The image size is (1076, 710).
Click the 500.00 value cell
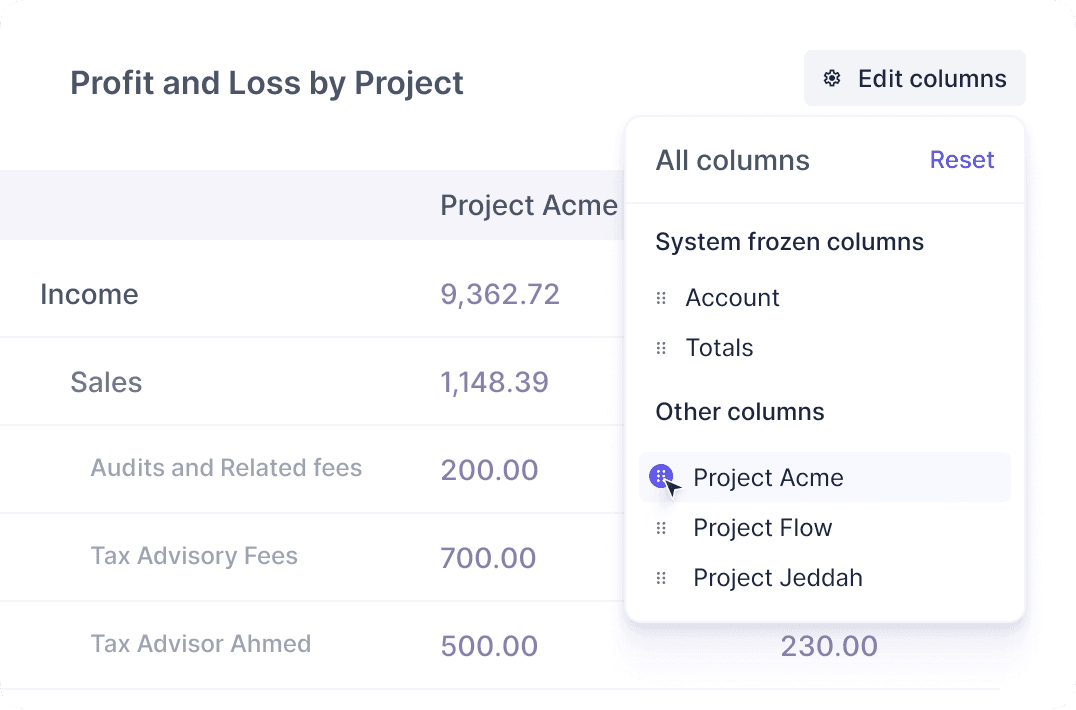click(x=489, y=646)
